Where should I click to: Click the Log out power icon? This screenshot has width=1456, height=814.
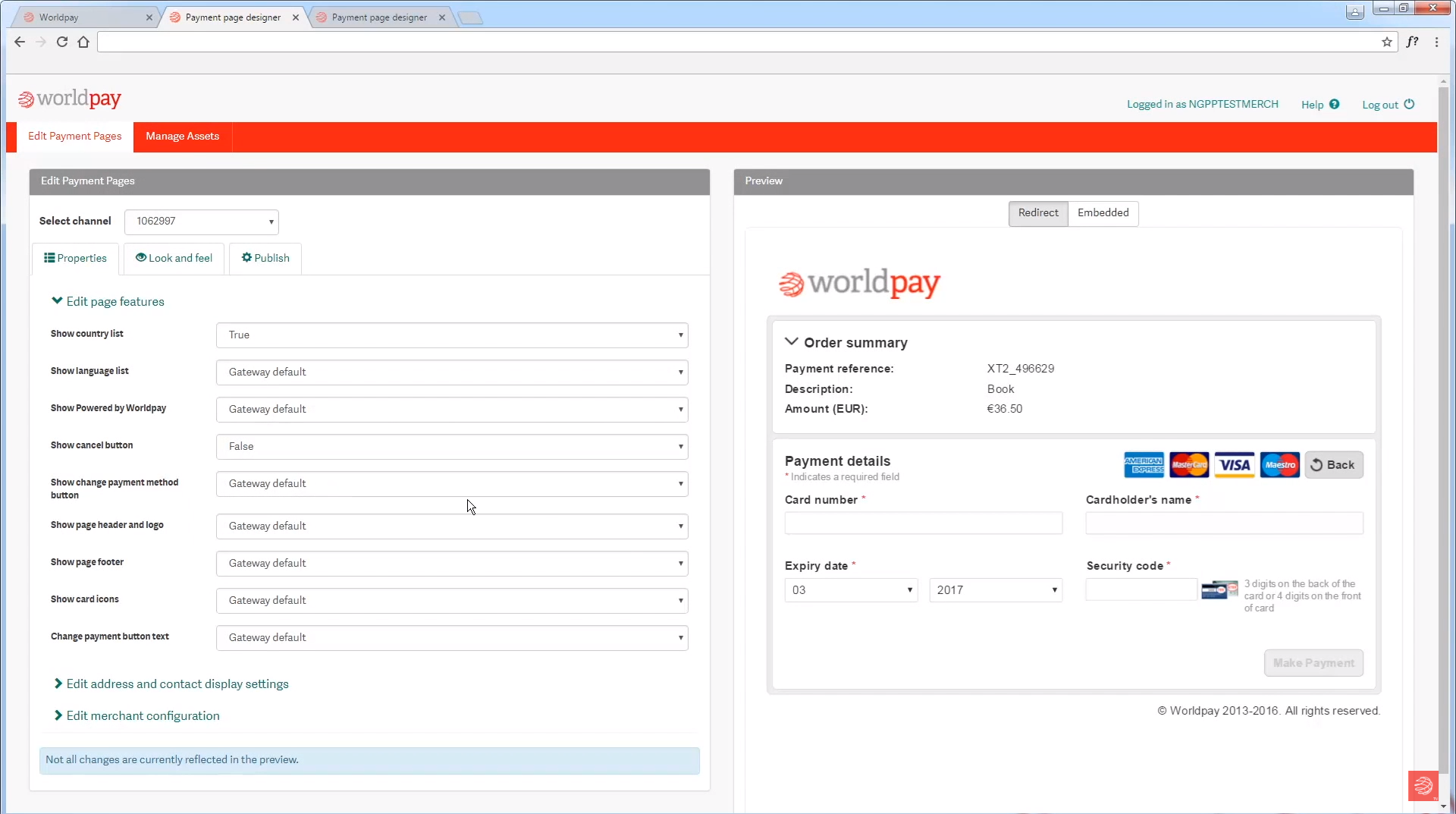point(1409,105)
